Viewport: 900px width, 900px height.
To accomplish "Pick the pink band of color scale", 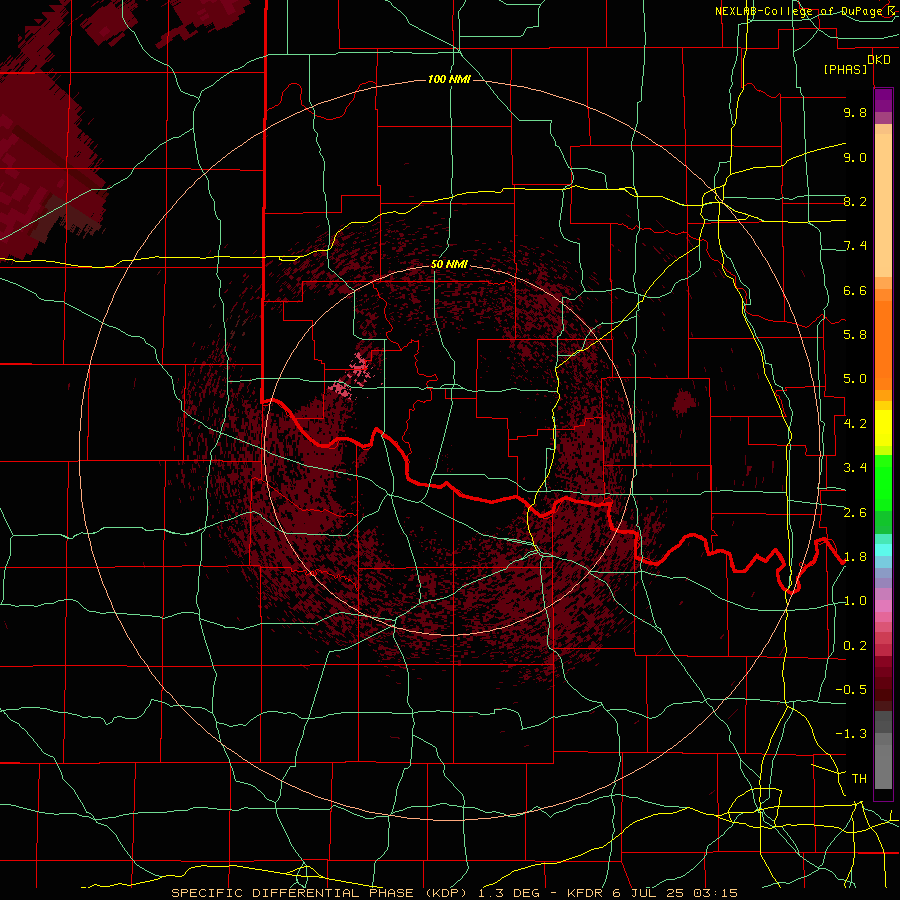I will pos(883,606).
